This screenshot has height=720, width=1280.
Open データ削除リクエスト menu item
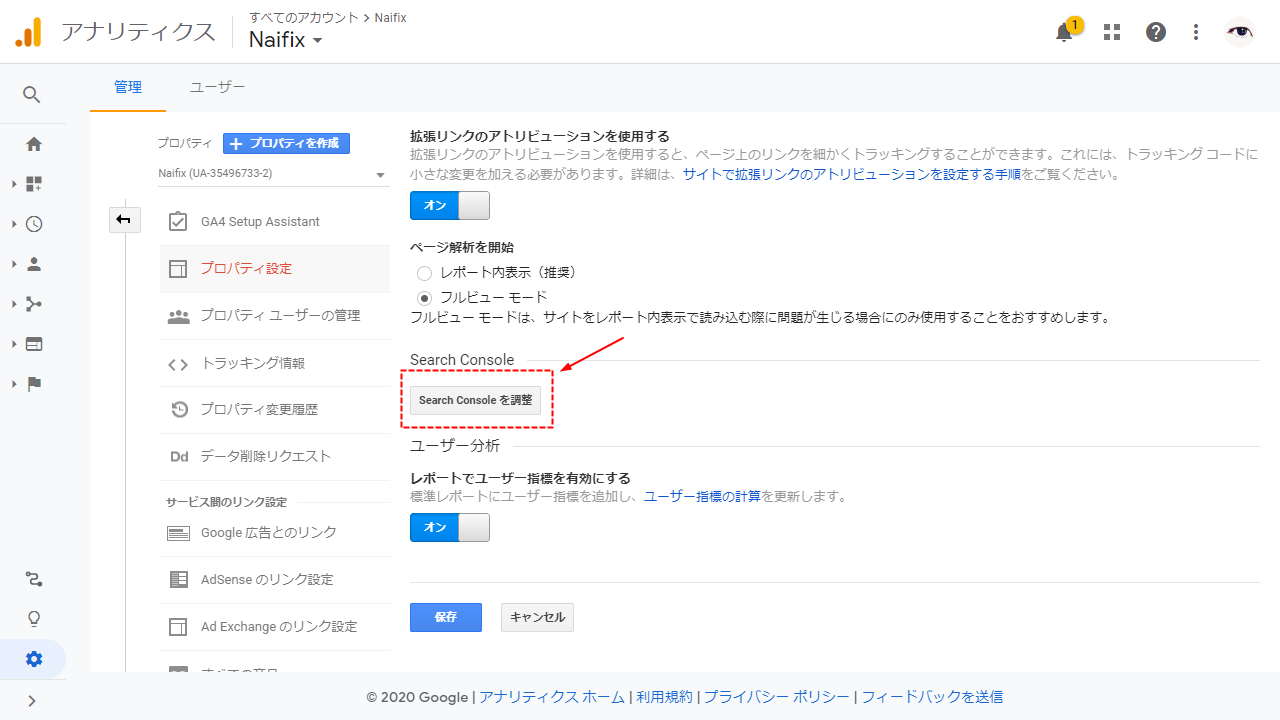tap(275, 456)
